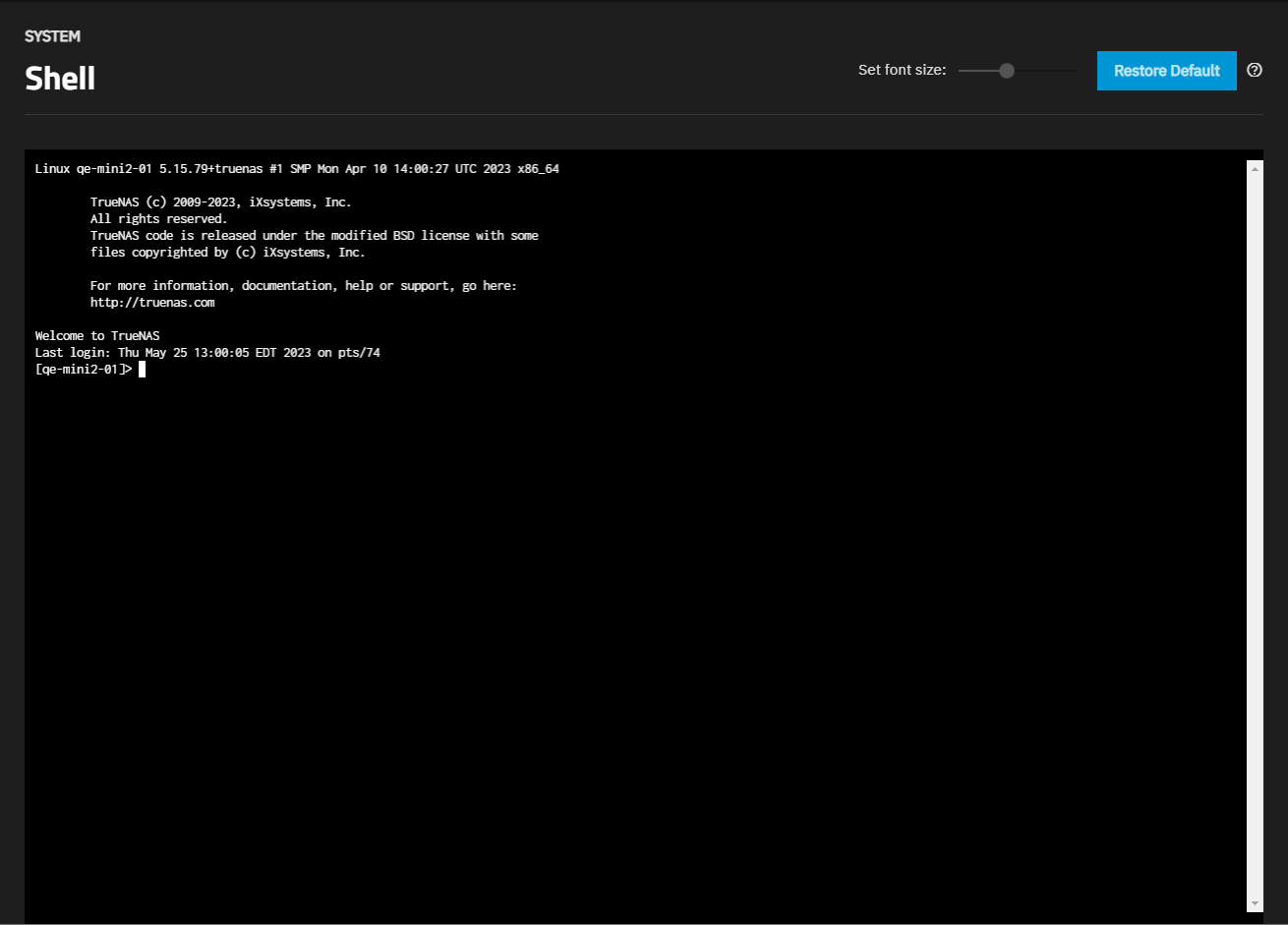
Task: Click the "Last login" line in terminal
Action: 207,353
